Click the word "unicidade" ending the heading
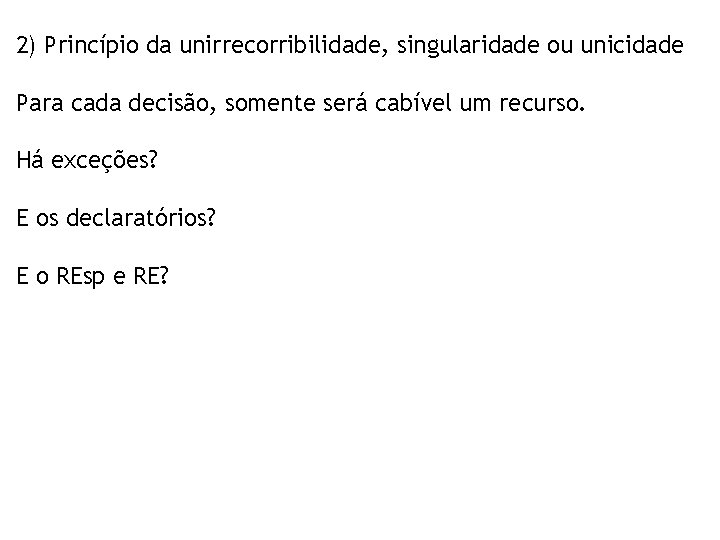The height and width of the screenshot is (540, 720). [x=635, y=46]
